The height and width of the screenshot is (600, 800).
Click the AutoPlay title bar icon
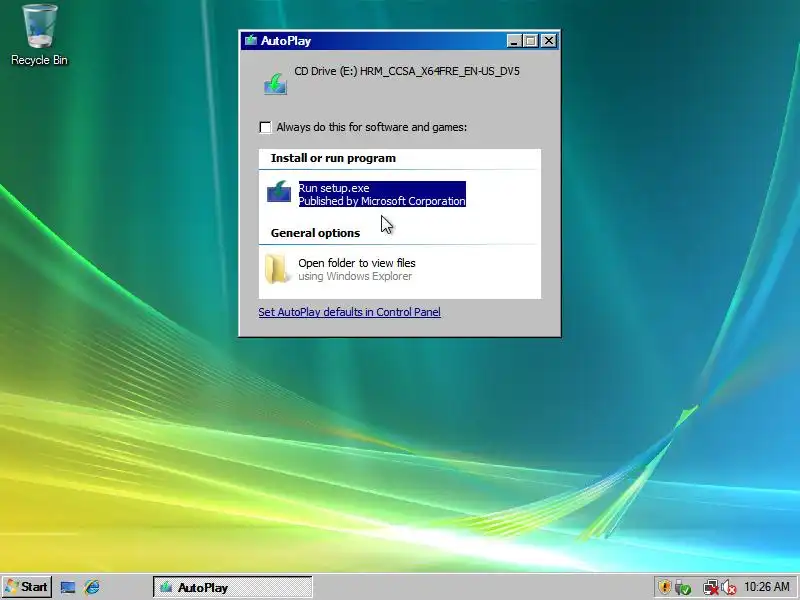click(x=251, y=40)
